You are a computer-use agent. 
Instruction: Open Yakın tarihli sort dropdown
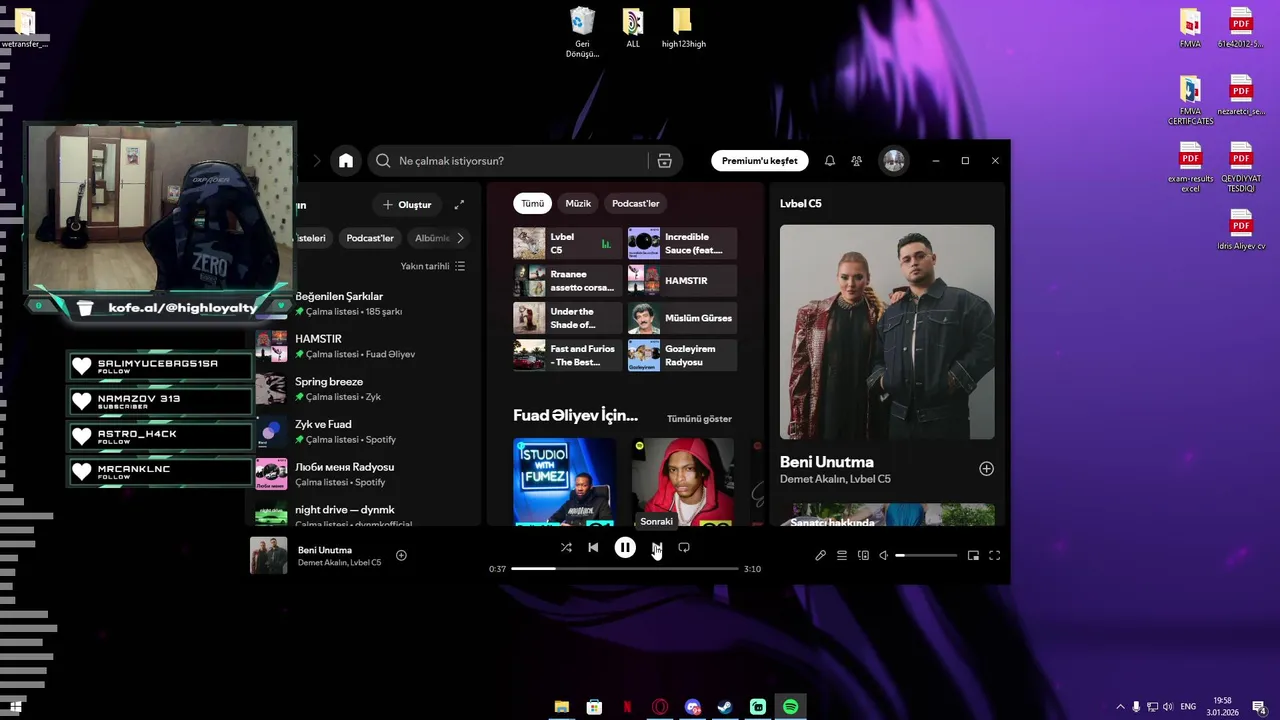[433, 266]
